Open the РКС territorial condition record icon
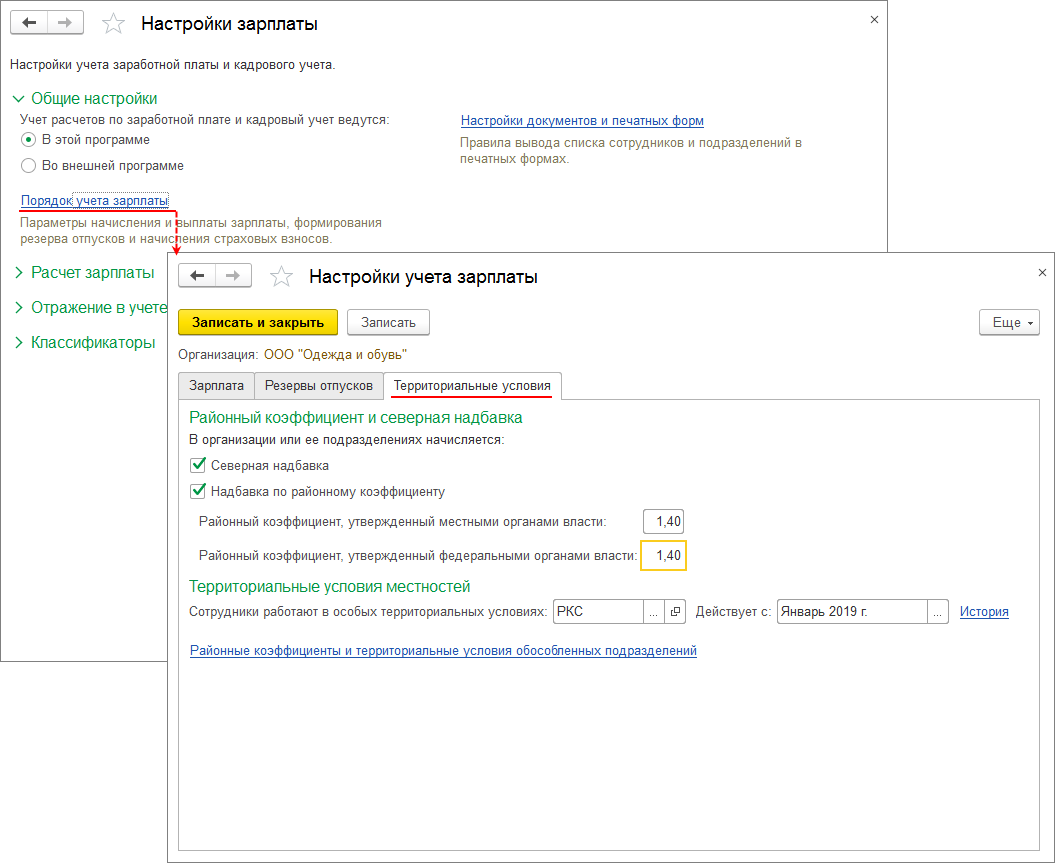Viewport: 1057px width, 865px height. (x=675, y=612)
